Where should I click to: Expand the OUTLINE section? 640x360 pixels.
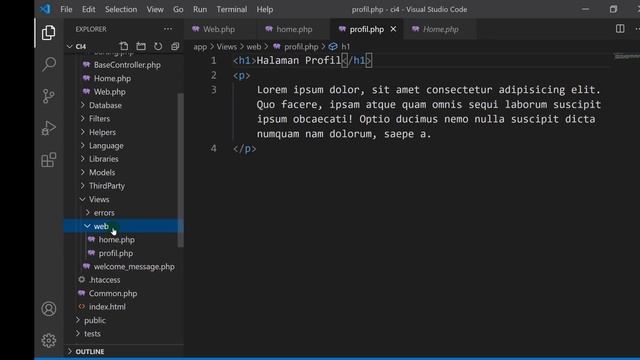(90, 351)
